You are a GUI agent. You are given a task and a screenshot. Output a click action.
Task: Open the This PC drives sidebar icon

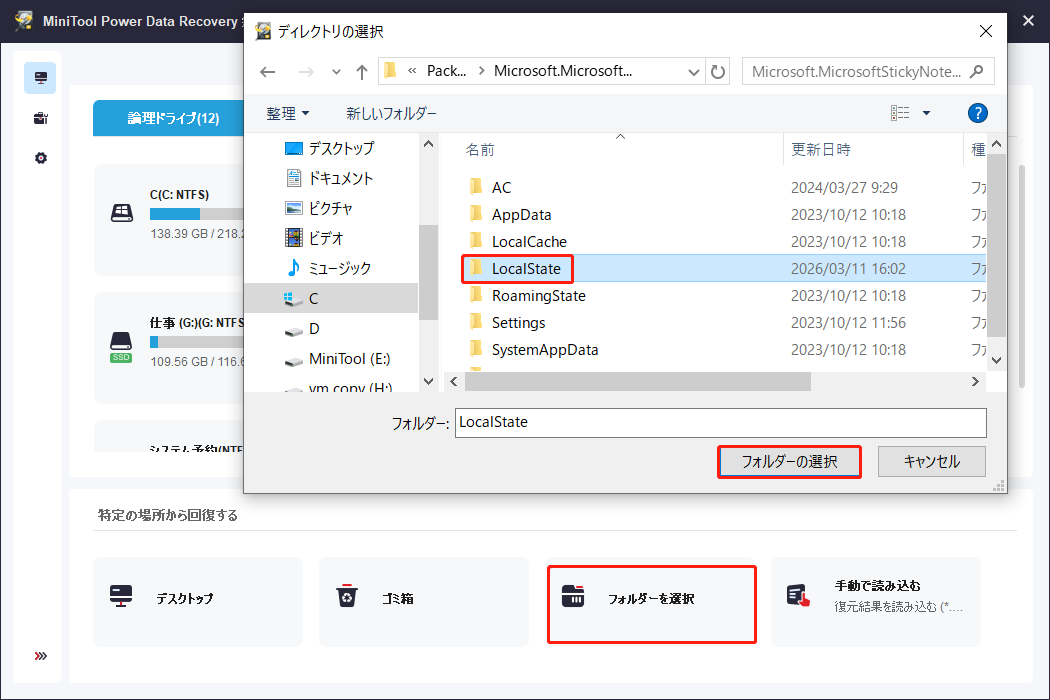click(x=40, y=78)
